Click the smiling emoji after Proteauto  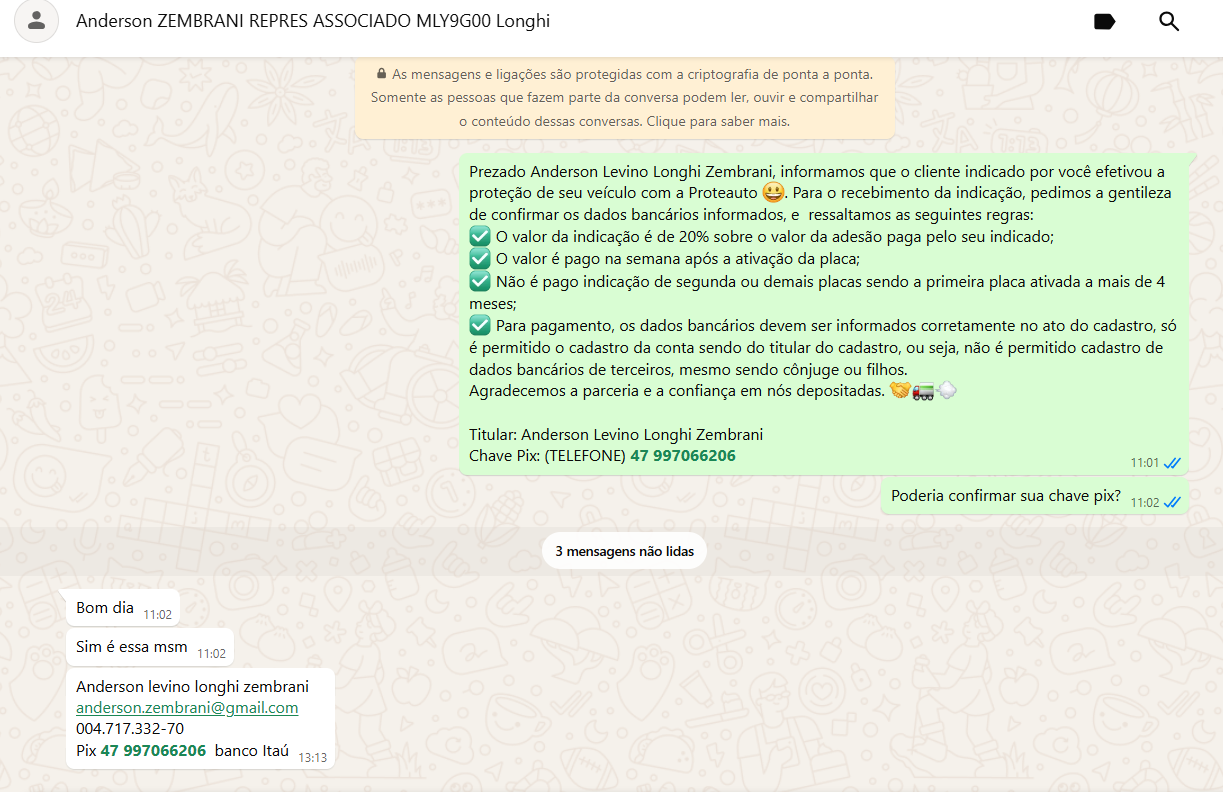coord(772,193)
